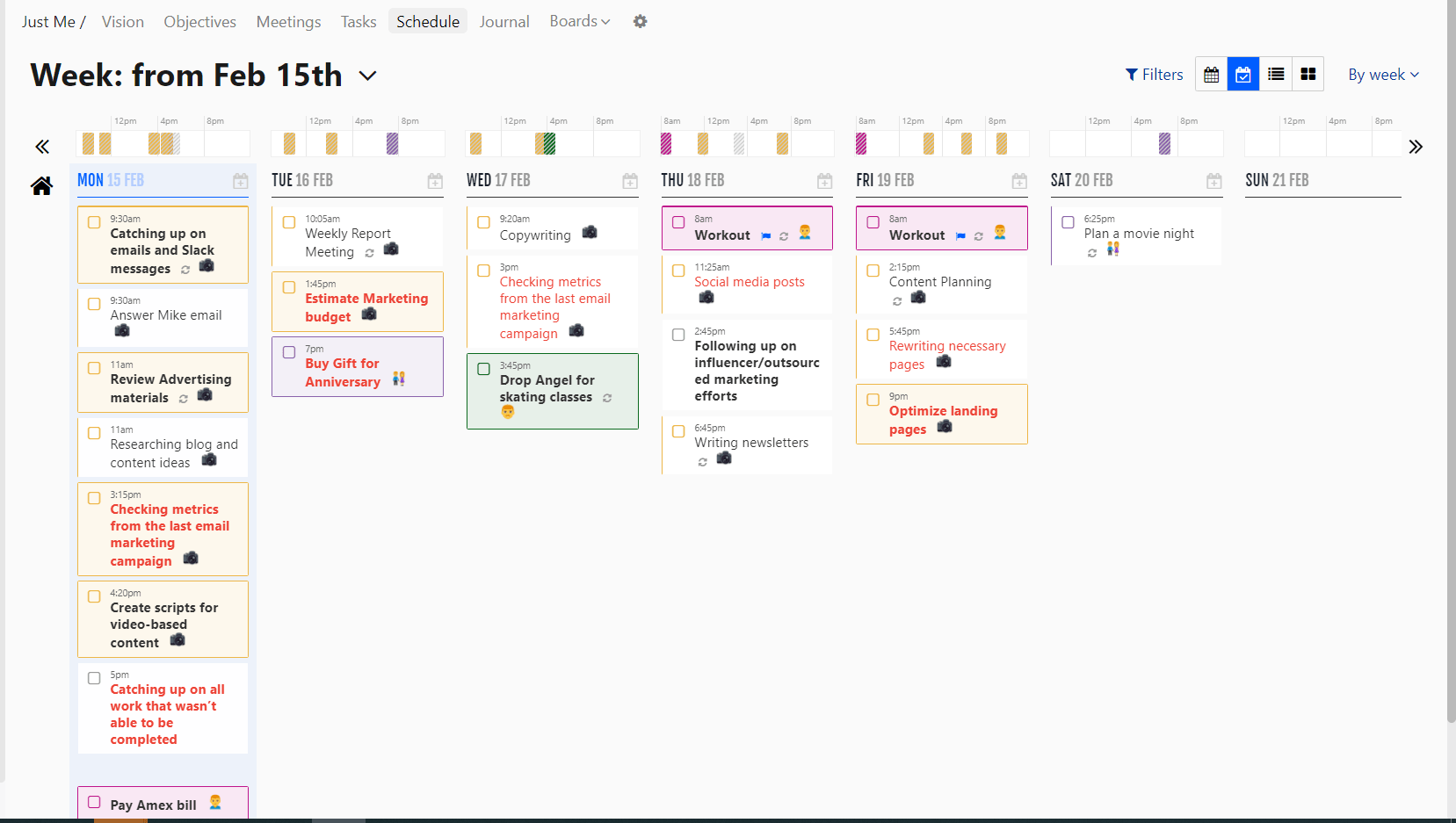This screenshot has height=823, width=1456.
Task: Mark 'Drop Angel for skating classes' complete
Action: [483, 369]
